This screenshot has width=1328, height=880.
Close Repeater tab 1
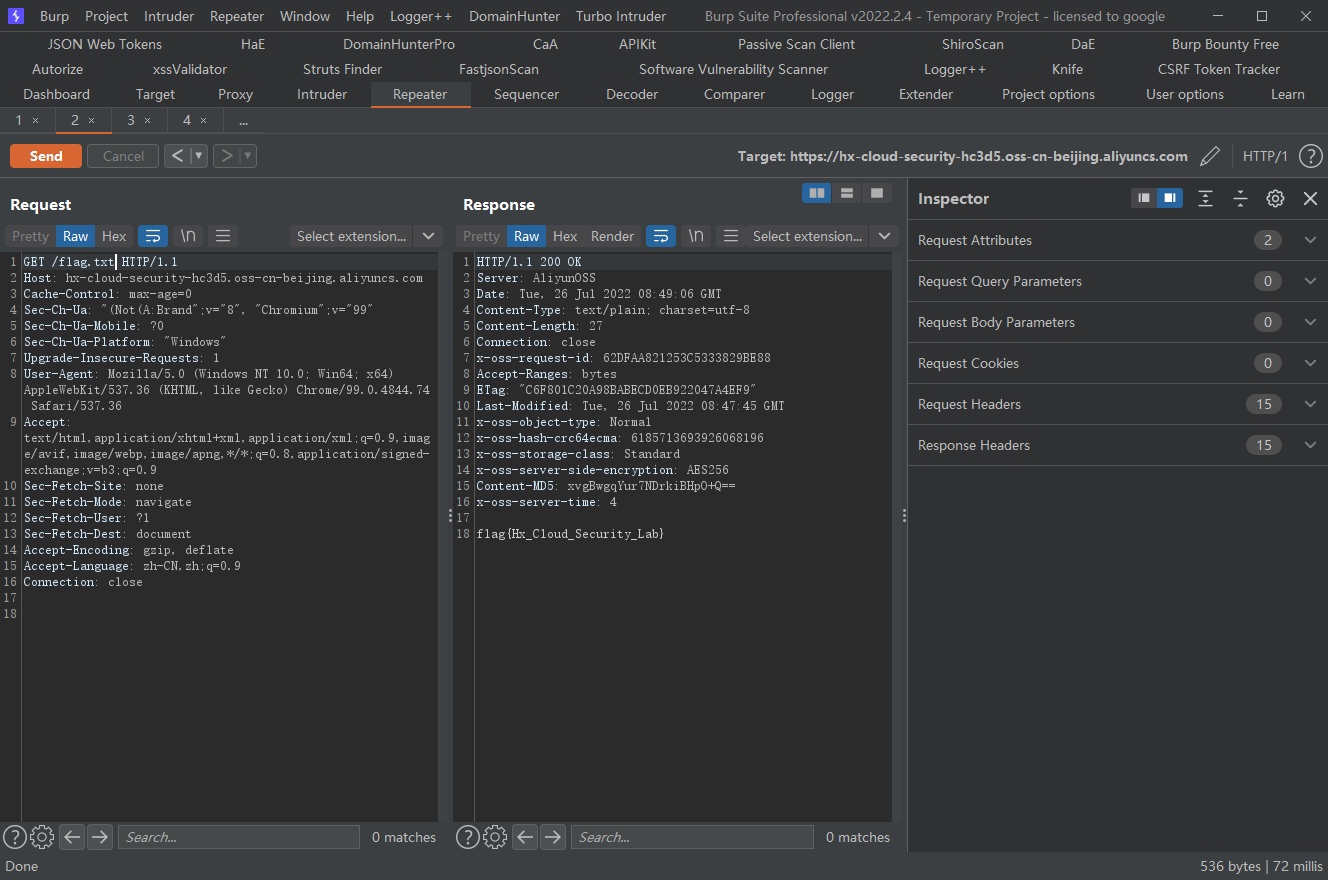tap(35, 120)
